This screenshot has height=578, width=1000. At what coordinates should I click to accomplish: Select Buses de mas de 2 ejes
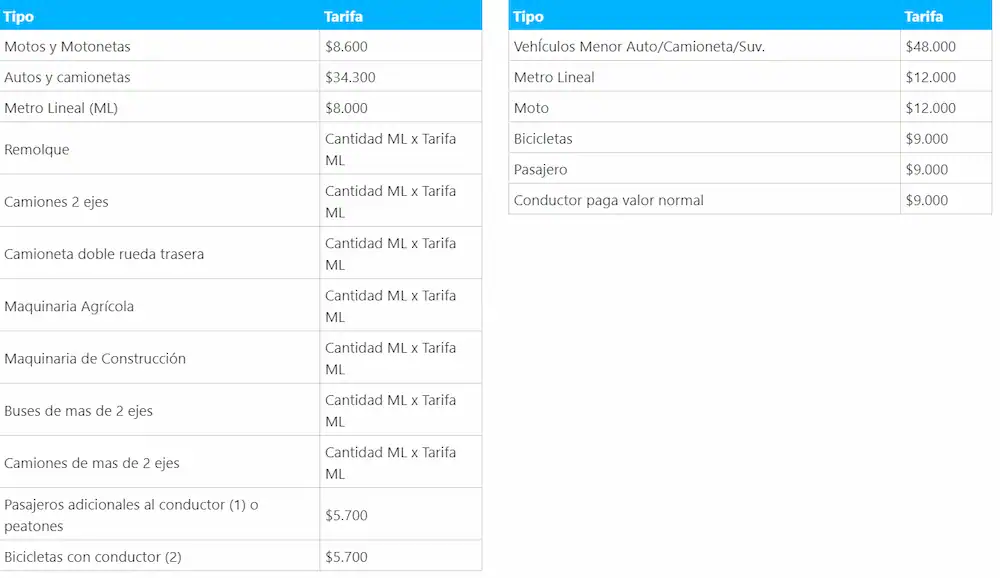tap(241, 410)
